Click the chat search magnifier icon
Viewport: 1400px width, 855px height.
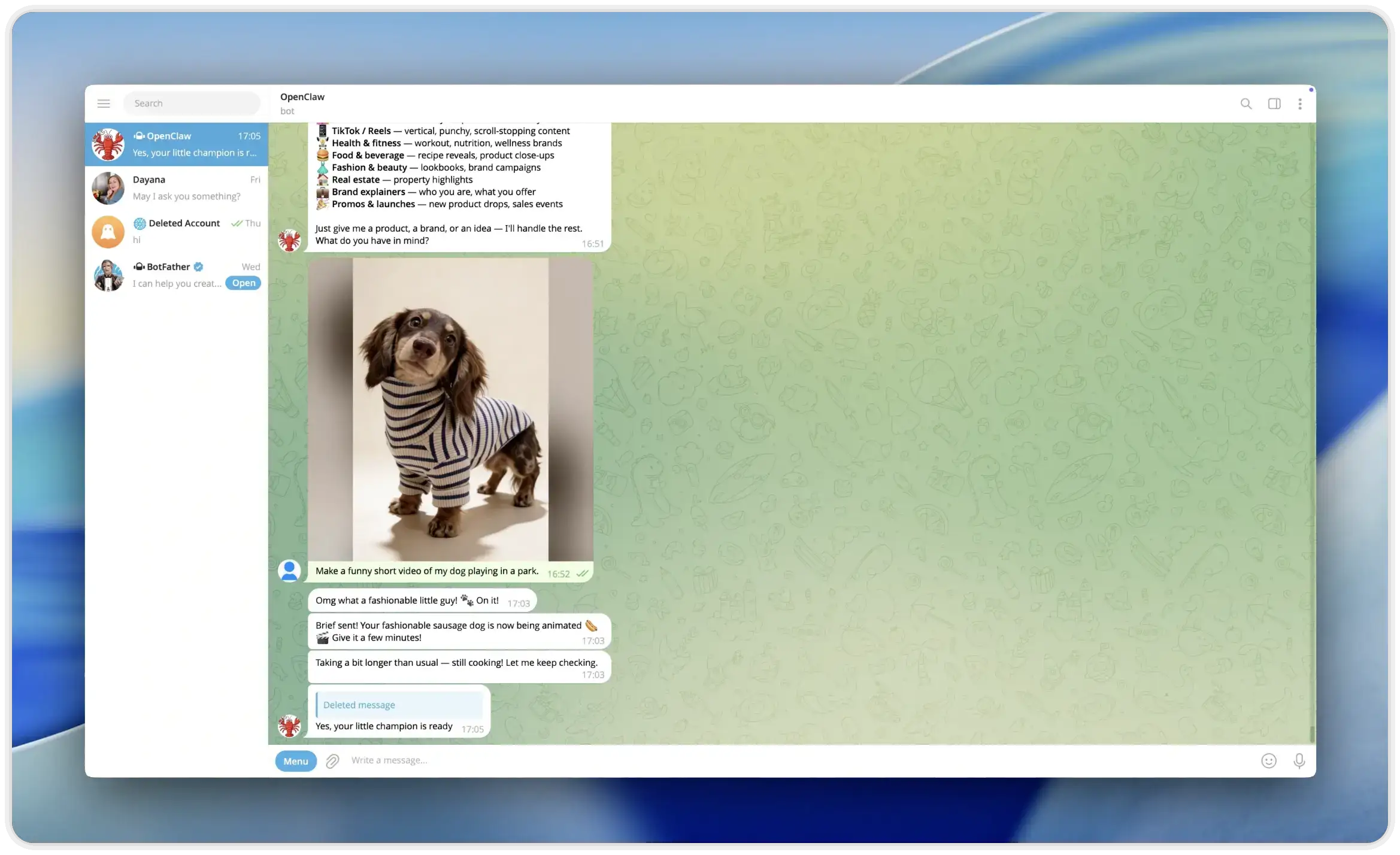(x=1246, y=104)
